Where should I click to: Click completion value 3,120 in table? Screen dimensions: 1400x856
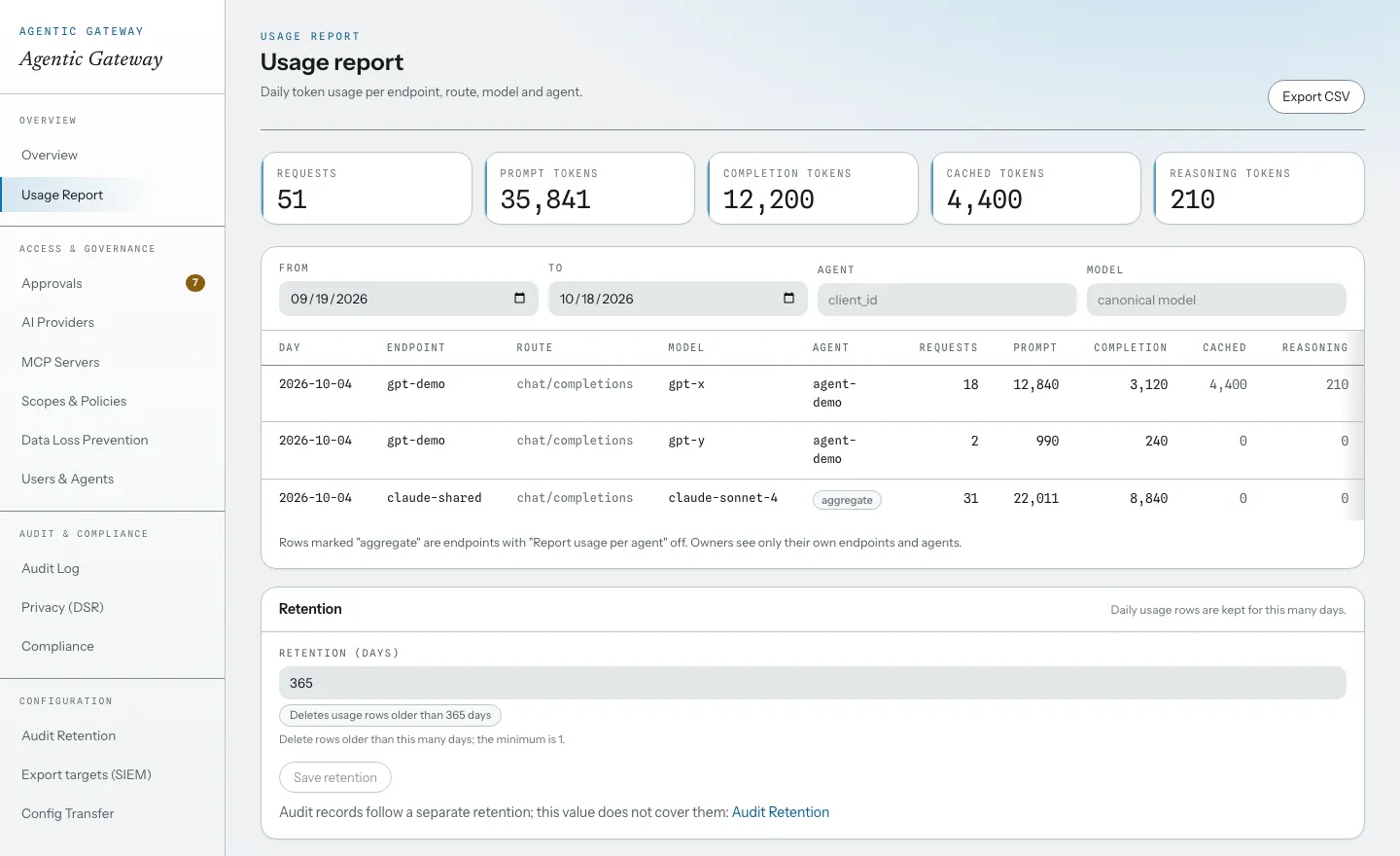[1149, 385]
